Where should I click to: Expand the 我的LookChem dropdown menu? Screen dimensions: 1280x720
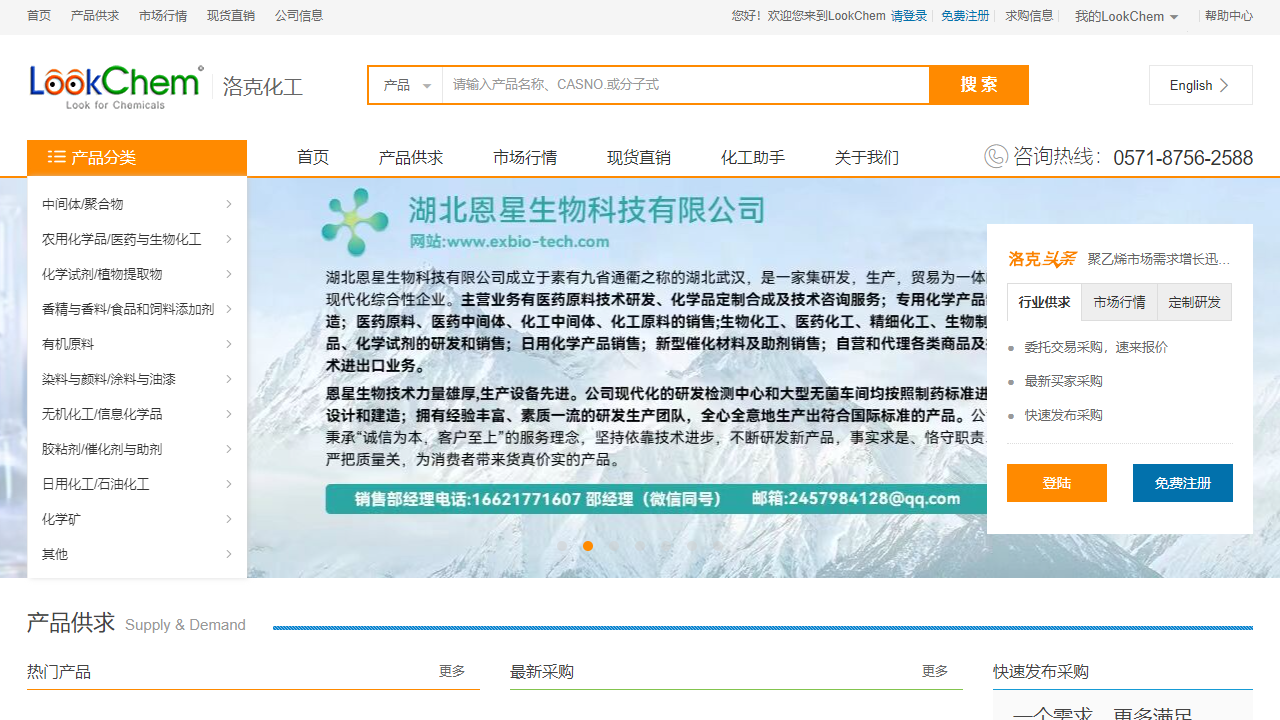(1127, 16)
